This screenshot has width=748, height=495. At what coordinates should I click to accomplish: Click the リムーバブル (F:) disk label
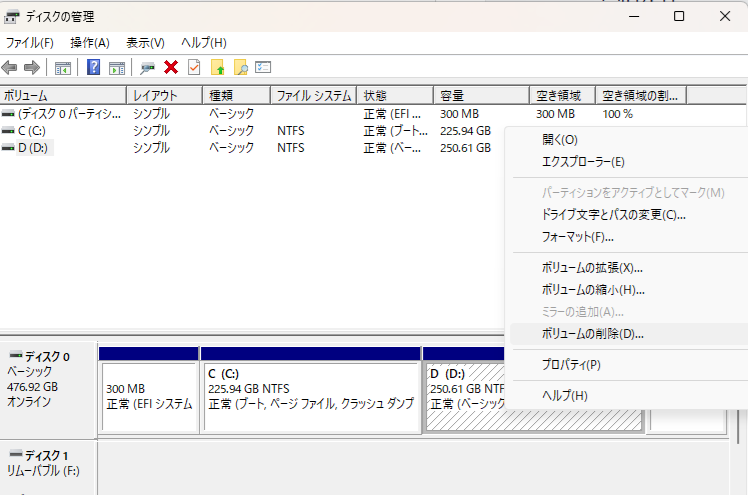[43, 471]
